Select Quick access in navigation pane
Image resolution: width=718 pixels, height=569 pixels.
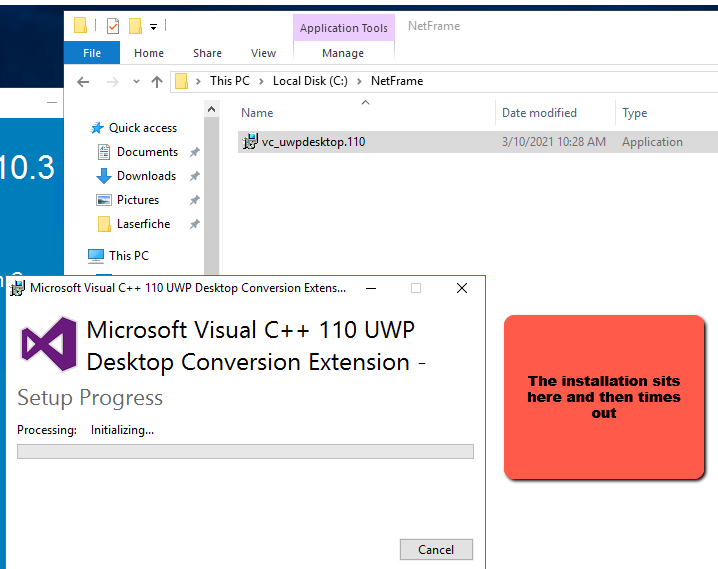tap(143, 128)
